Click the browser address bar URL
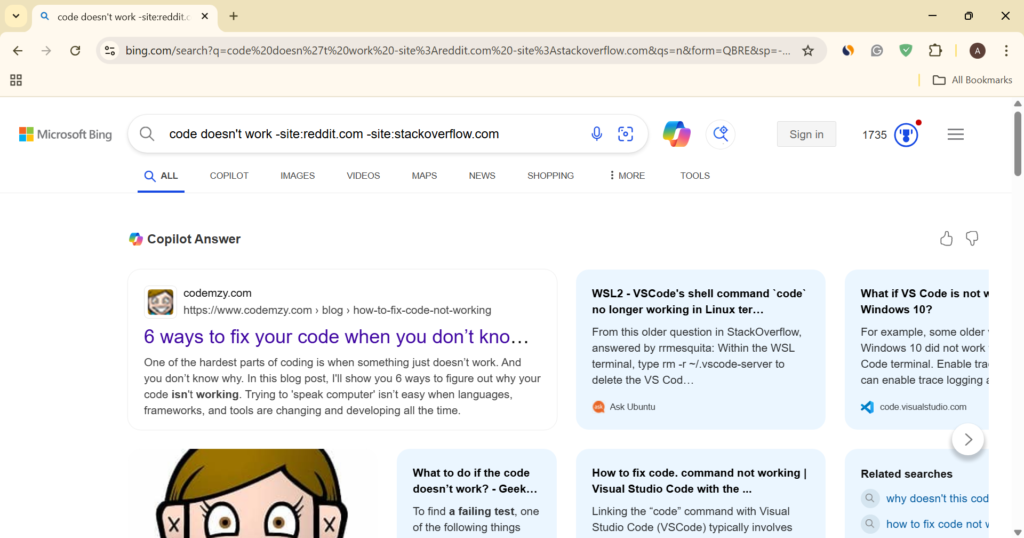Viewport: 1024px width, 538px height. [x=457, y=50]
